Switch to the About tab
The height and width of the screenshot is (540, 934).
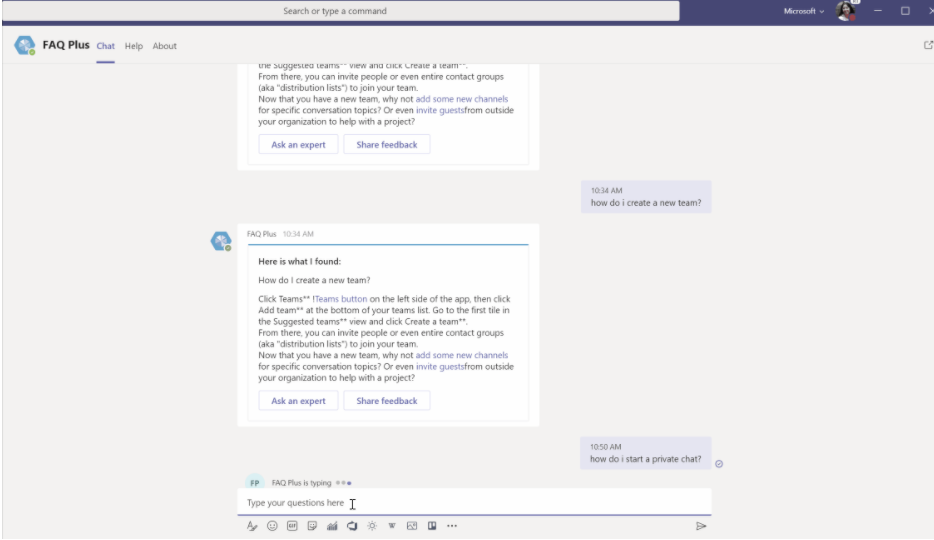164,46
